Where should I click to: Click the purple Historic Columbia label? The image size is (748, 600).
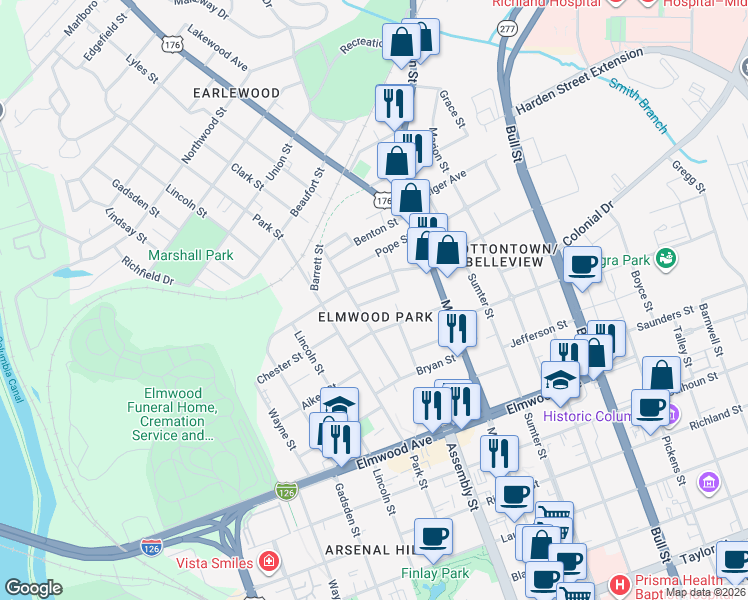tap(588, 416)
